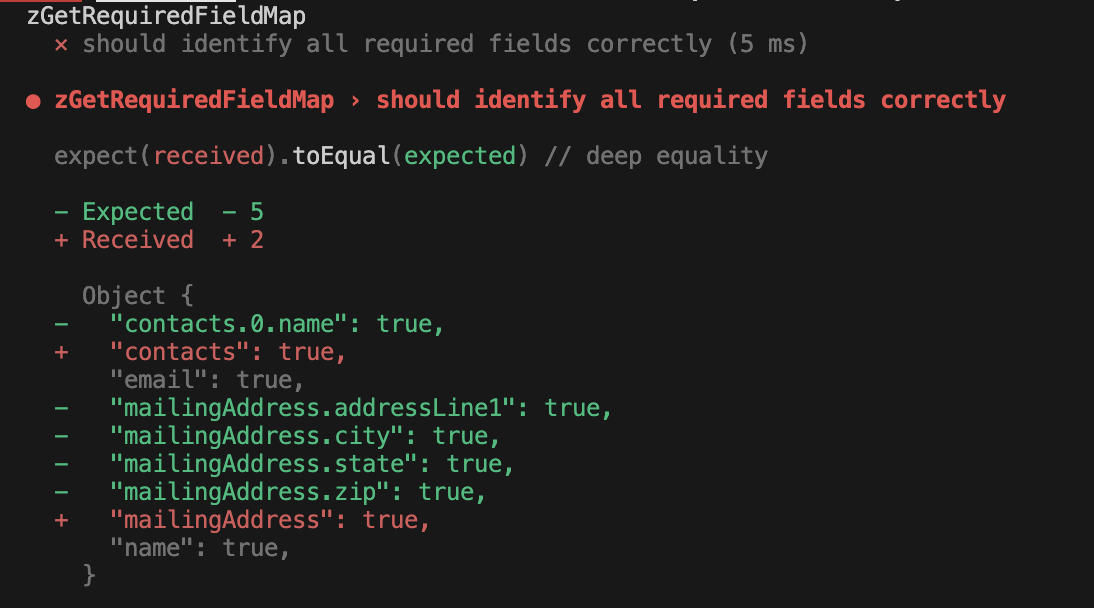Click the "Expected - 5" diff legend
1094x608 pixels.
pyautogui.click(x=160, y=212)
